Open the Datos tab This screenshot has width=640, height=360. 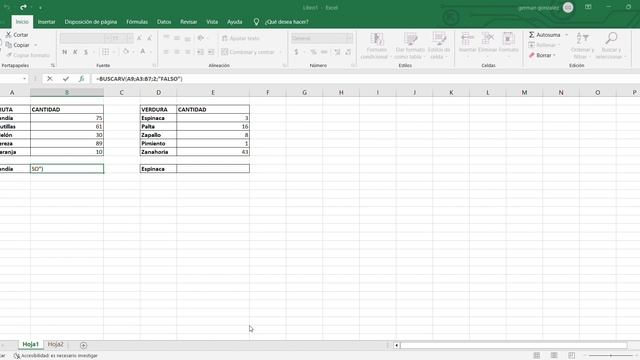164,22
